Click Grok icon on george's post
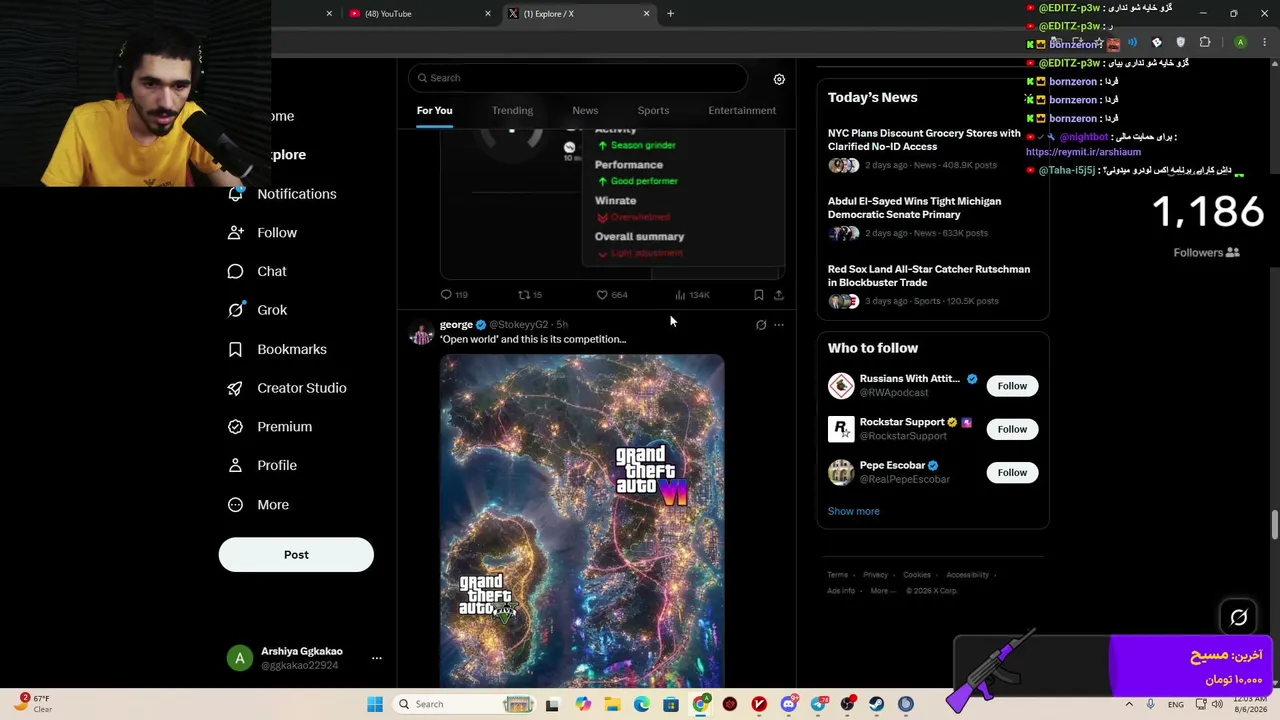Image resolution: width=1280 pixels, height=720 pixels. 761,325
